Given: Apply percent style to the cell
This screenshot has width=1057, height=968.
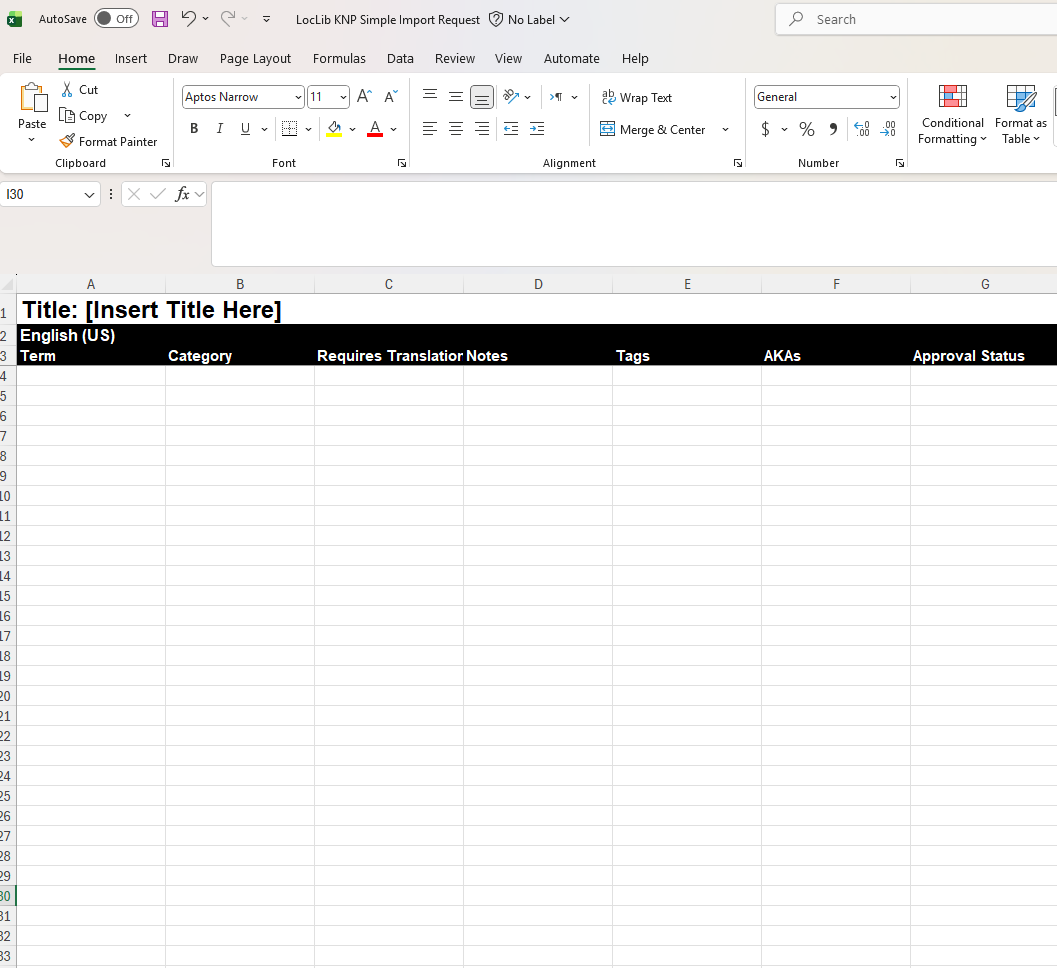Looking at the screenshot, I should (807, 129).
